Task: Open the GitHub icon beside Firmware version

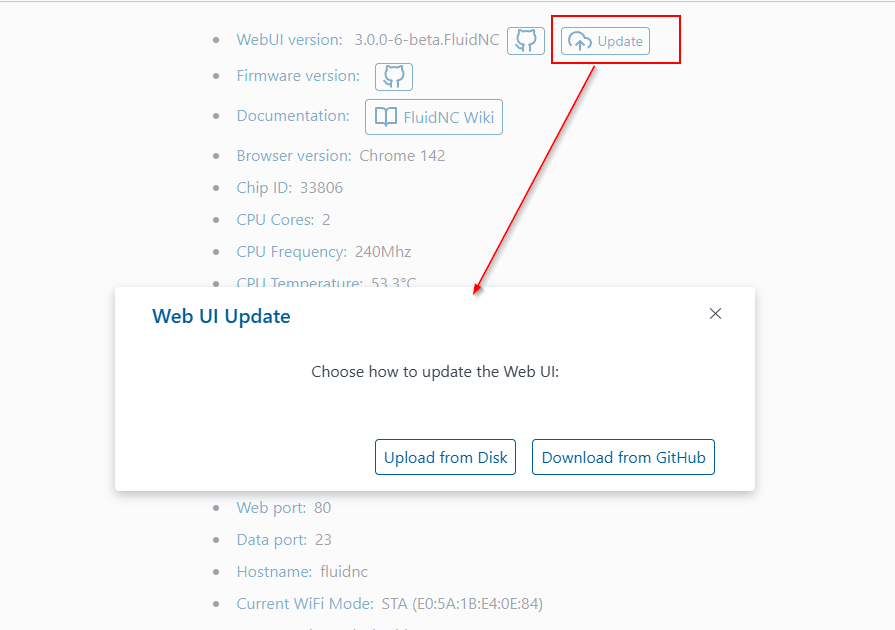Action: [x=394, y=76]
